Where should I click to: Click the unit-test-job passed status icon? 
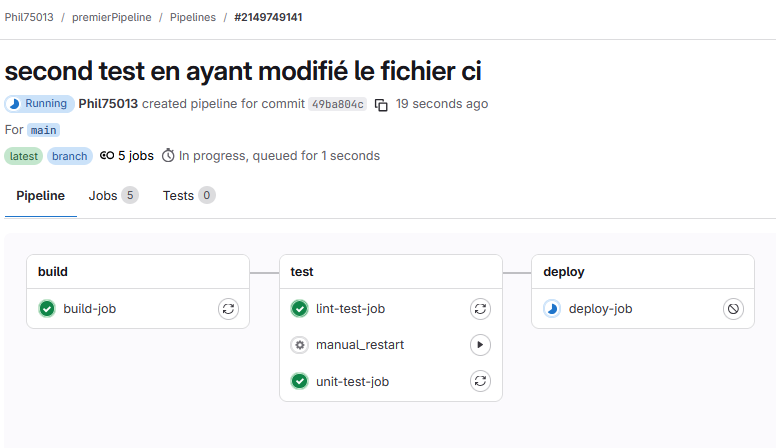point(299,381)
